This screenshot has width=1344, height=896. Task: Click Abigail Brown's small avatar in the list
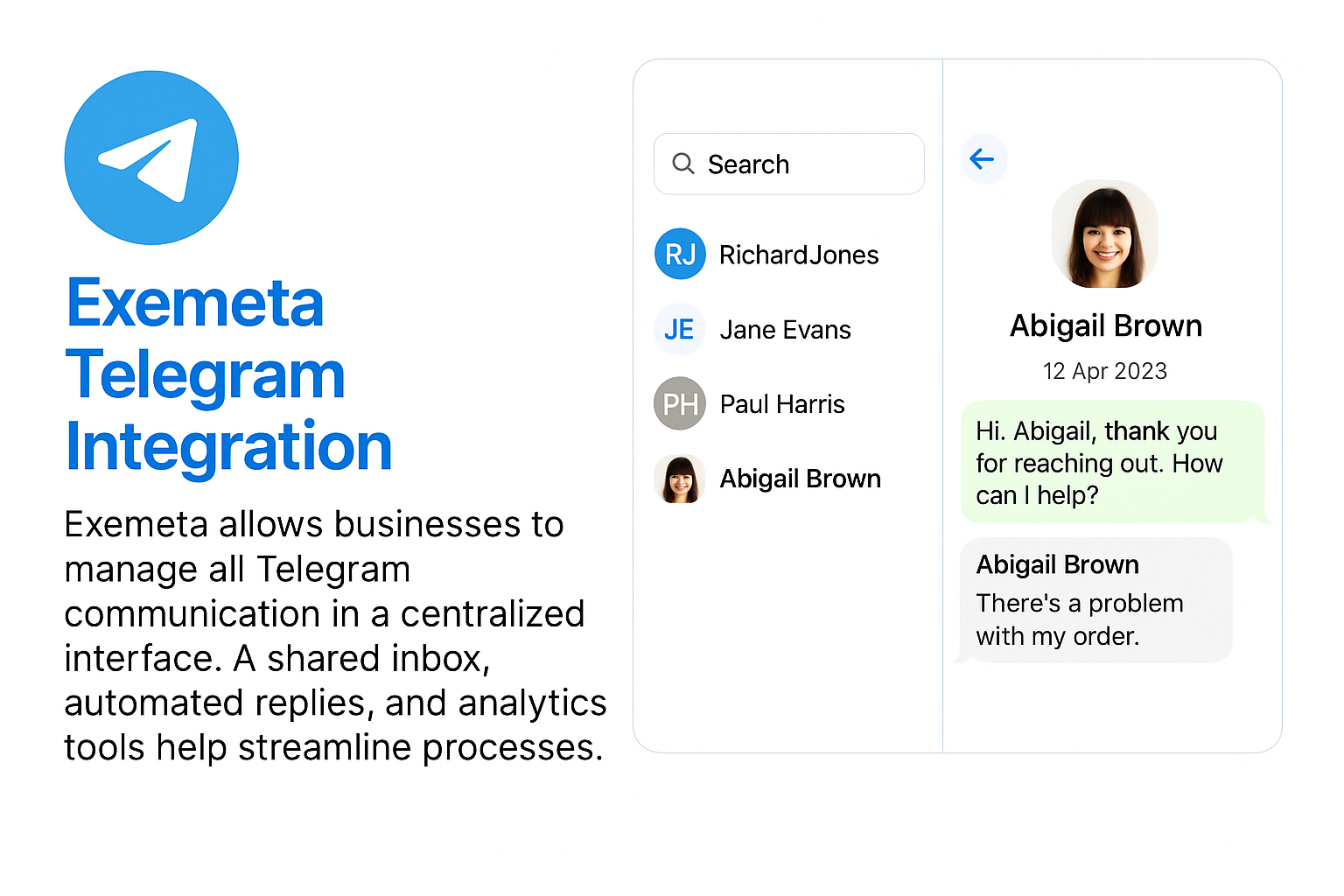coord(680,479)
